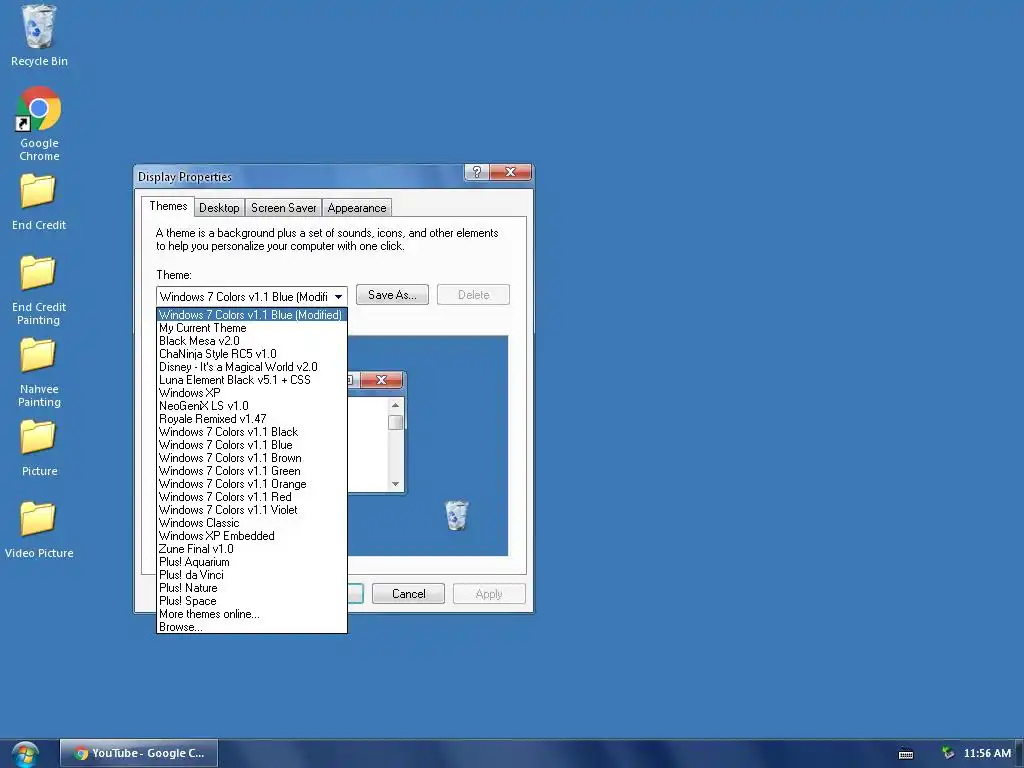This screenshot has height=768, width=1024.
Task: Select the Nahvee Painting folder icon
Action: click(x=39, y=373)
